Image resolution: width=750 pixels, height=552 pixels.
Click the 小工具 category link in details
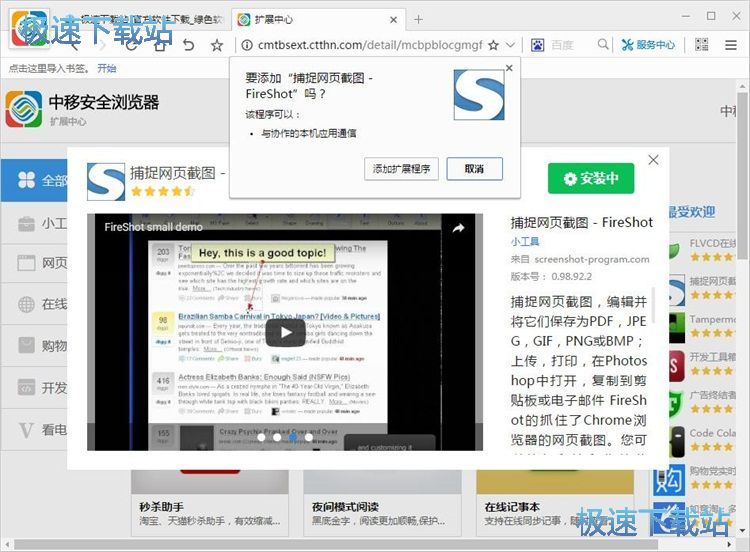[x=525, y=242]
